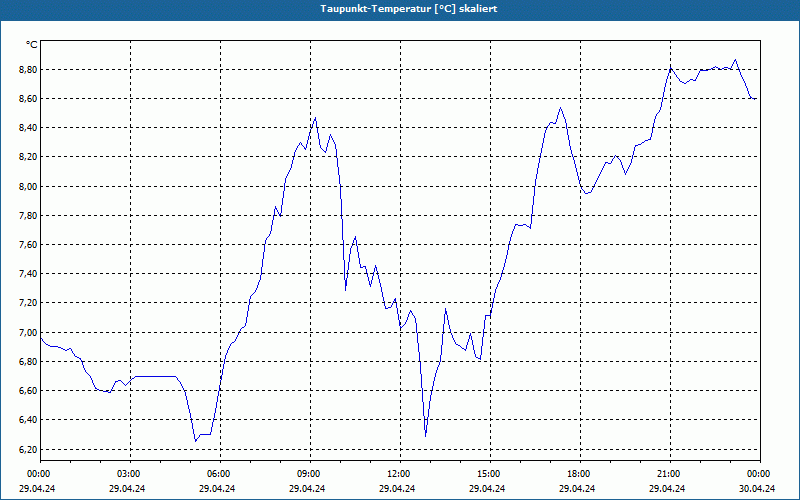Screen dimensions: 800x500
Task: Select the 8,40 y-axis value
Action: (x=28, y=128)
